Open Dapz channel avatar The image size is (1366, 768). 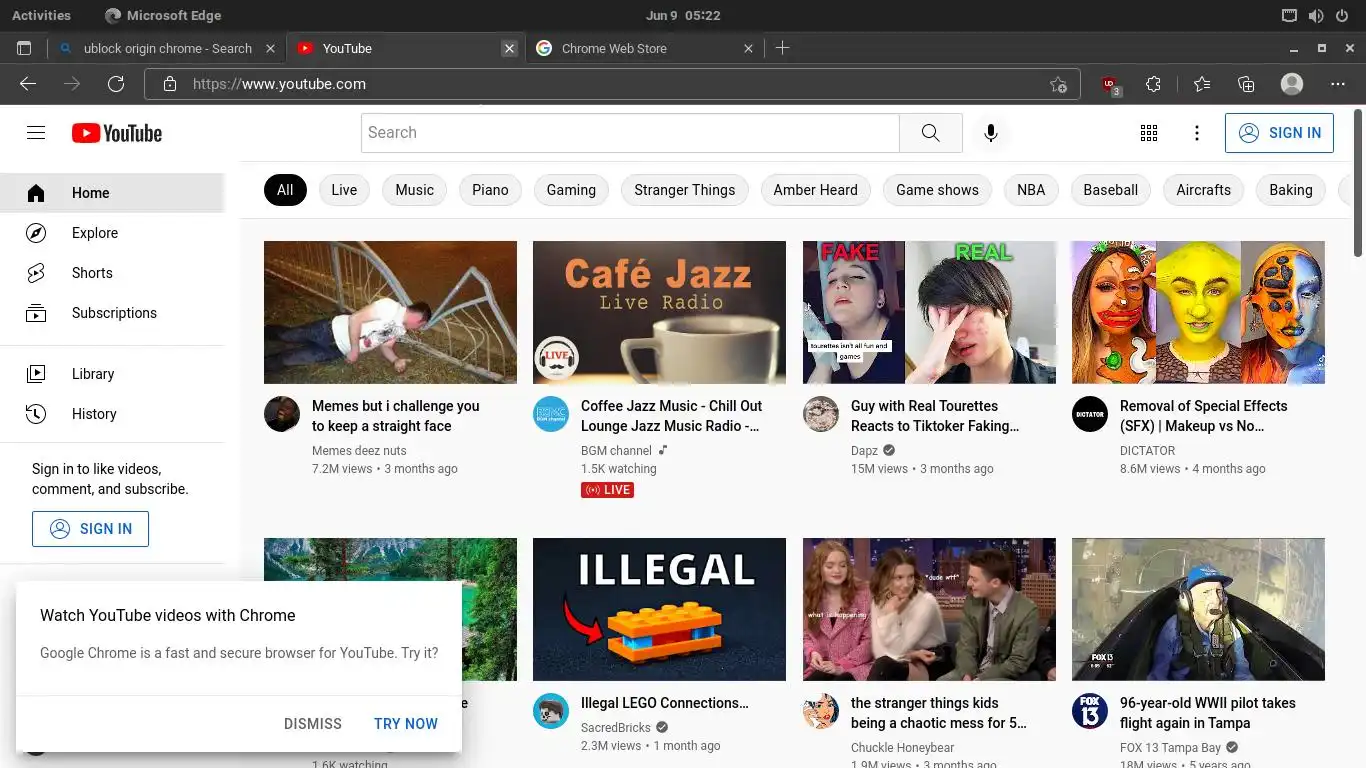821,414
